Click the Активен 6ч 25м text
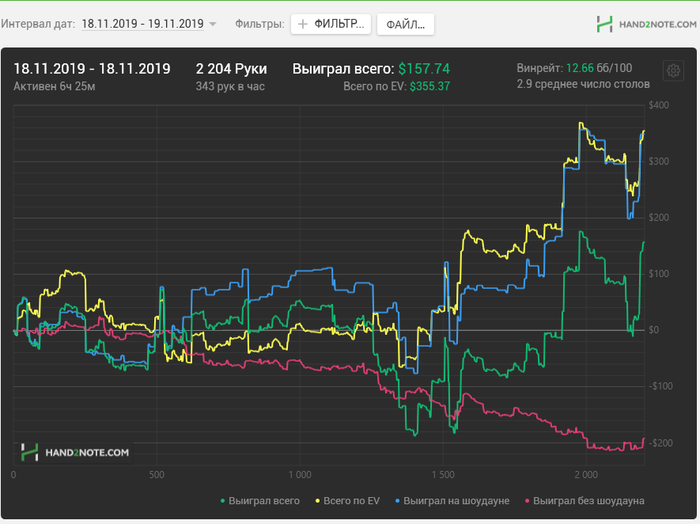The image size is (700, 524). 54,86
